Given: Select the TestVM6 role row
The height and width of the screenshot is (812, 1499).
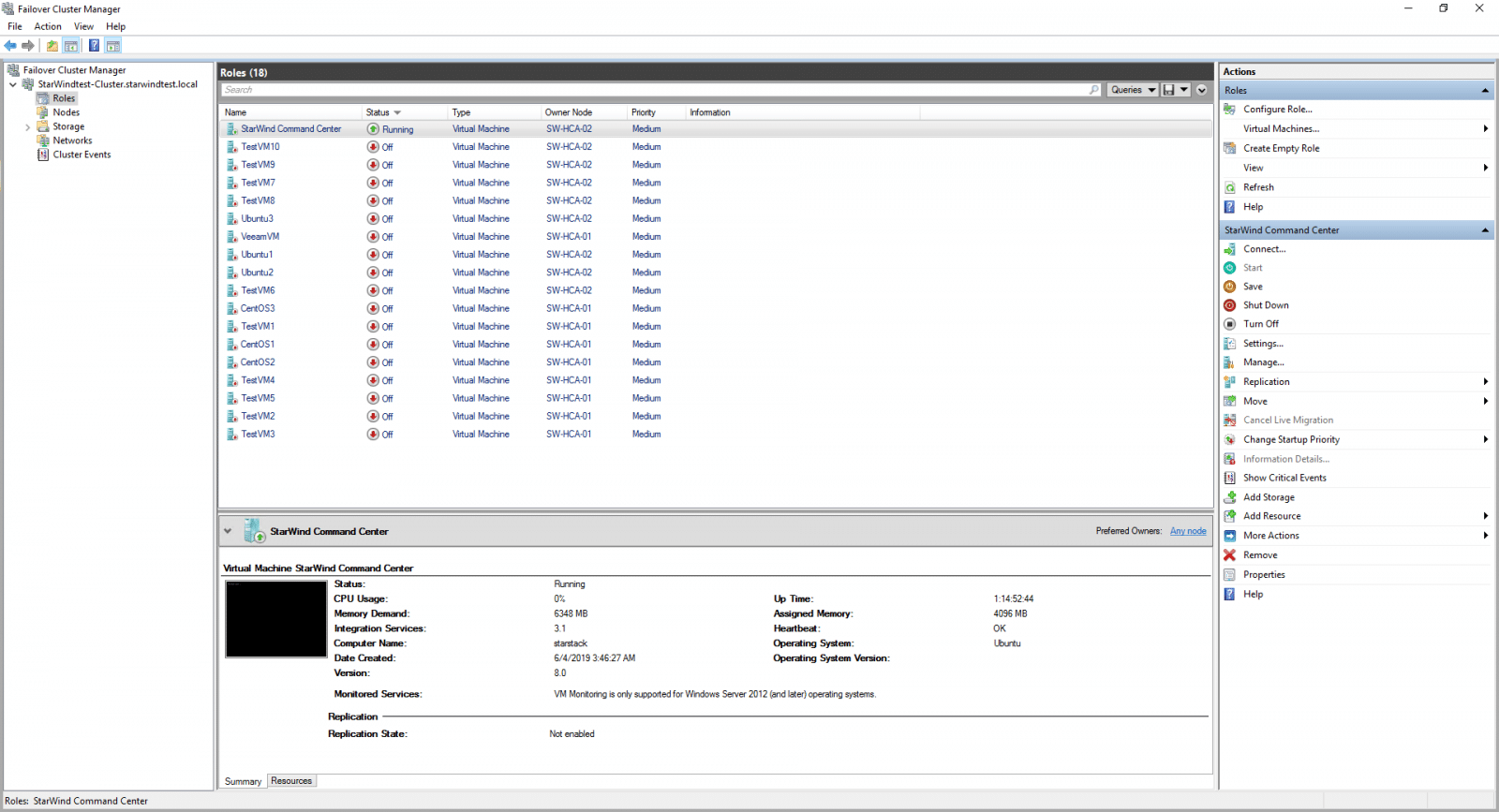Looking at the screenshot, I should 716,291.
